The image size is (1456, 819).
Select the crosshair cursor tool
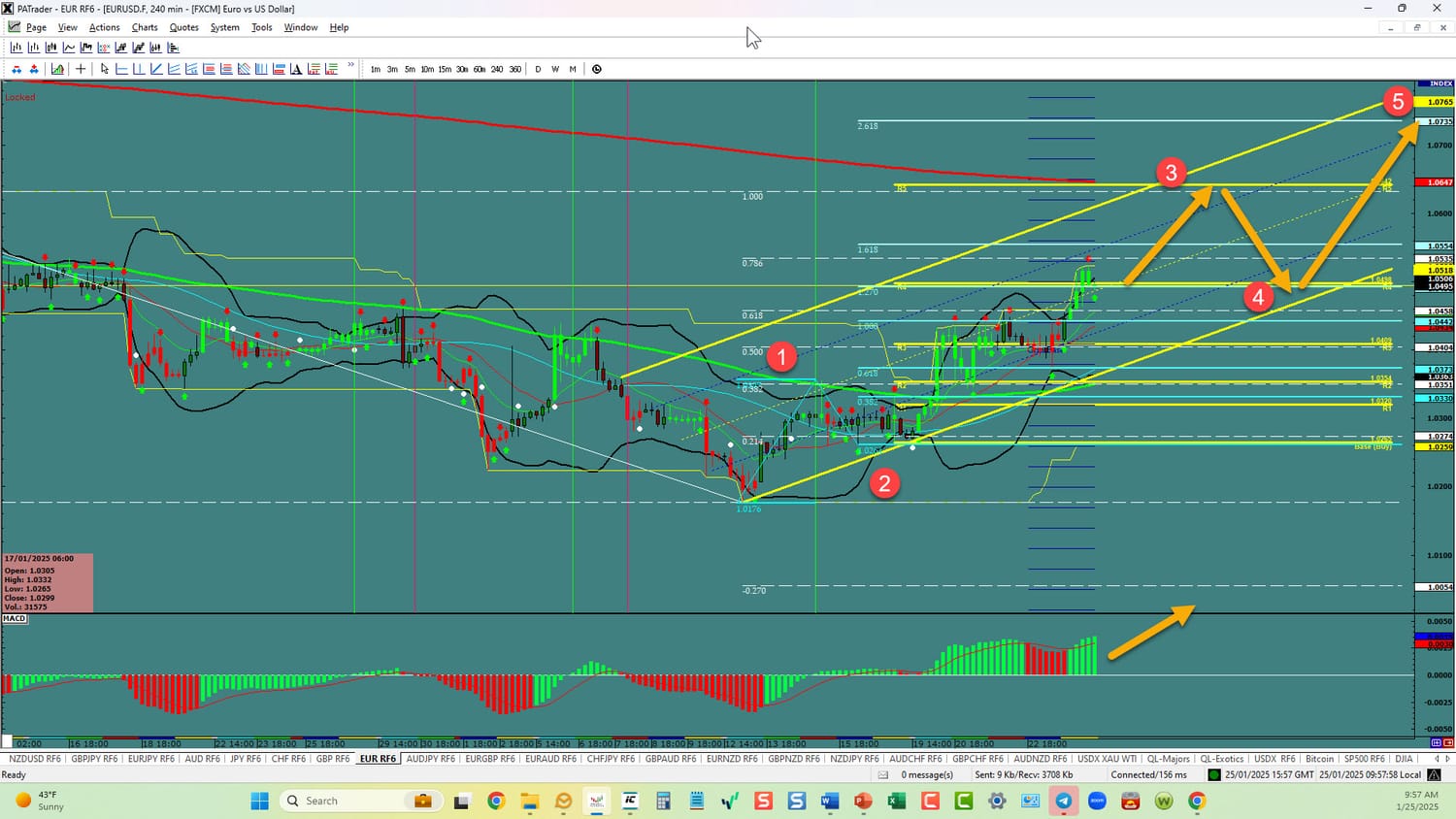81,69
